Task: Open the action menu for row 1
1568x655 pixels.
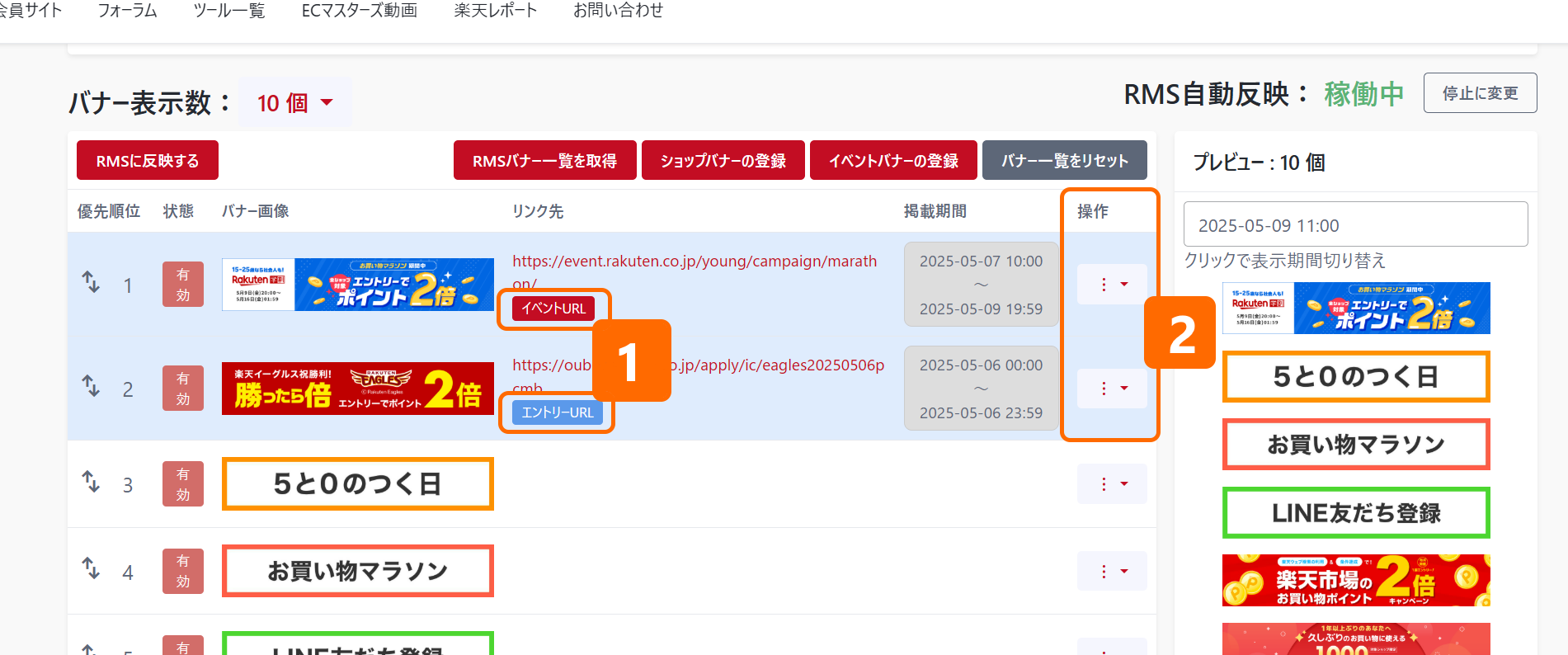Action: pos(1112,285)
